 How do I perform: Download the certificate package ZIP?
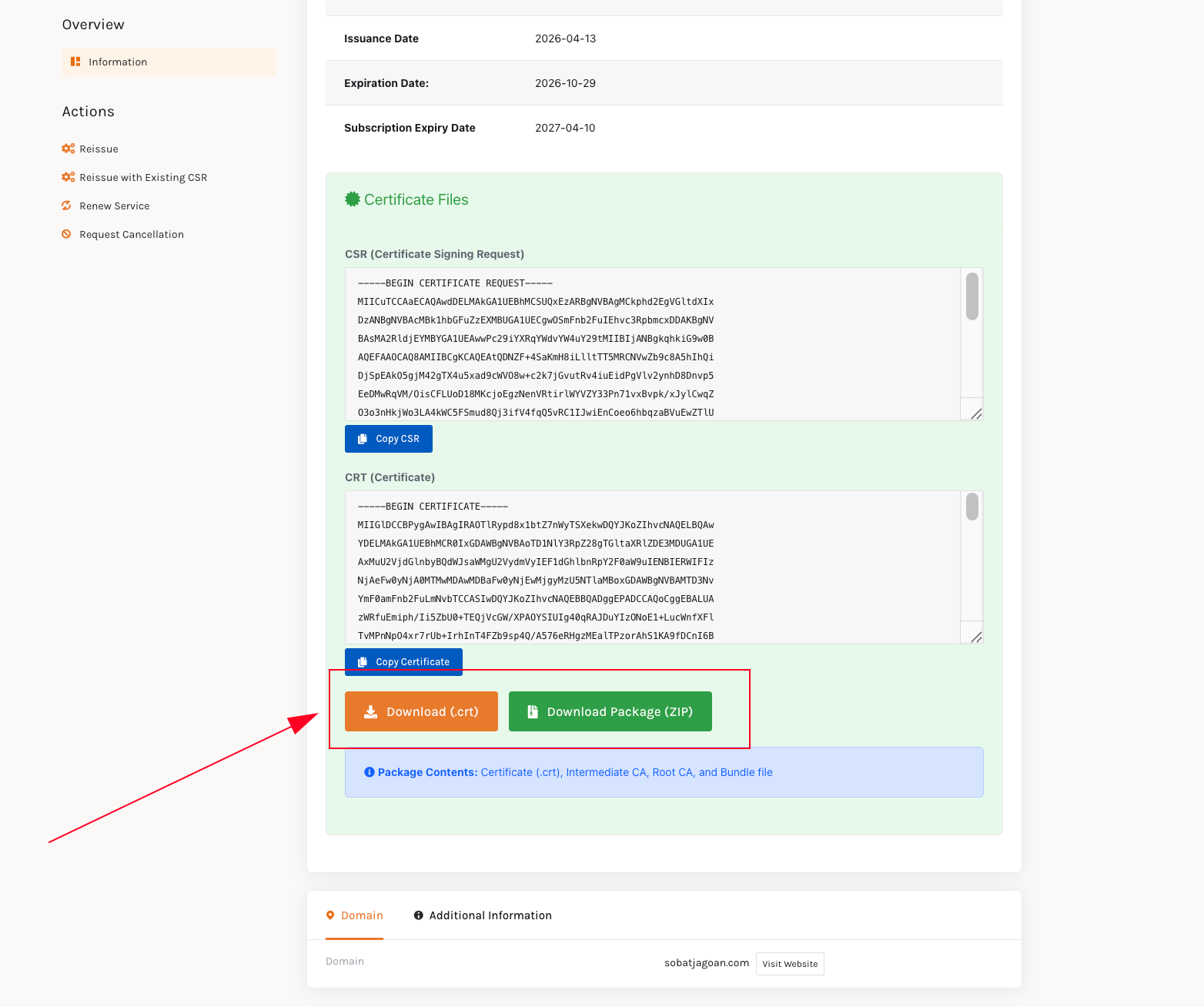(x=610, y=711)
